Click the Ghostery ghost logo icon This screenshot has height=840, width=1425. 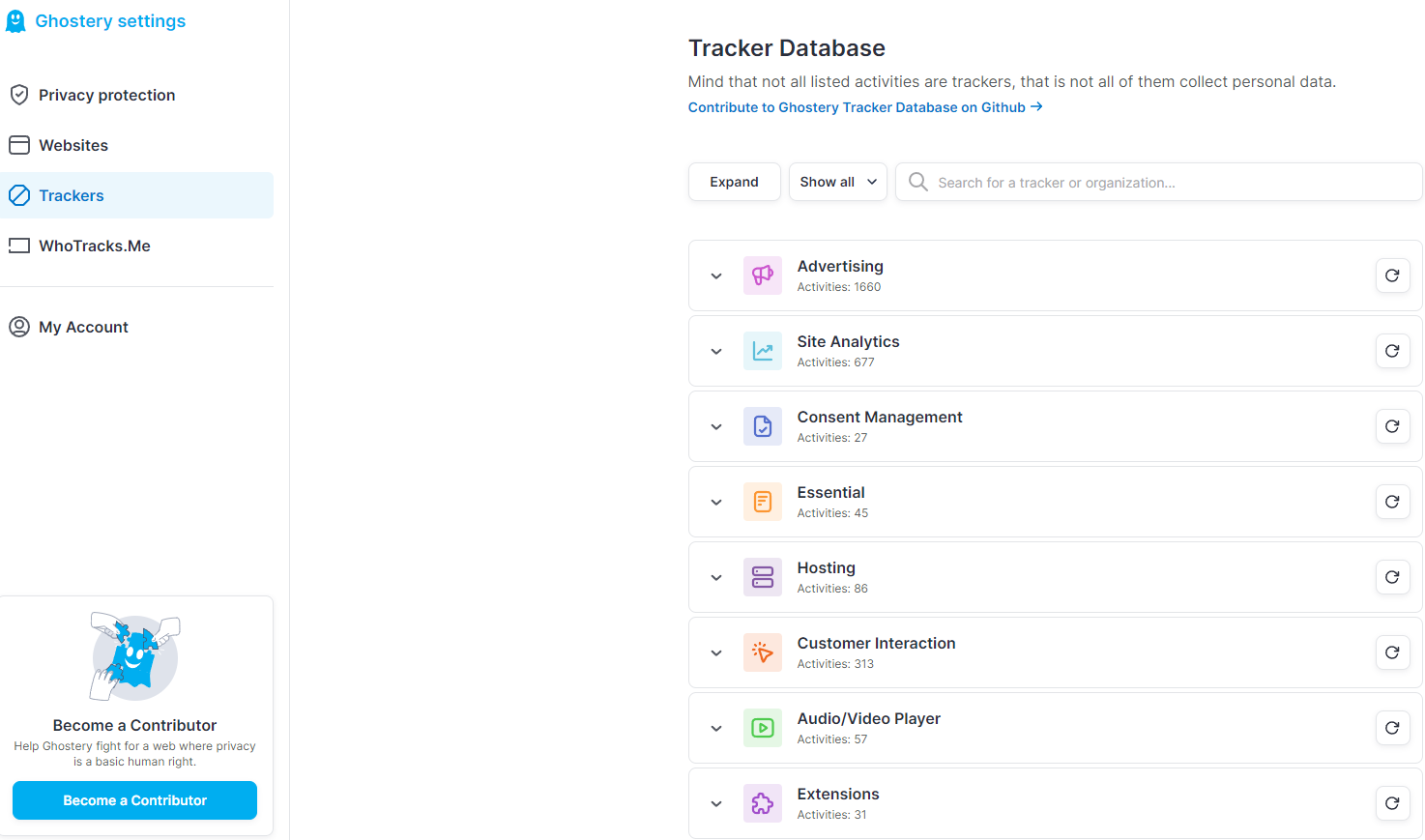click(15, 21)
